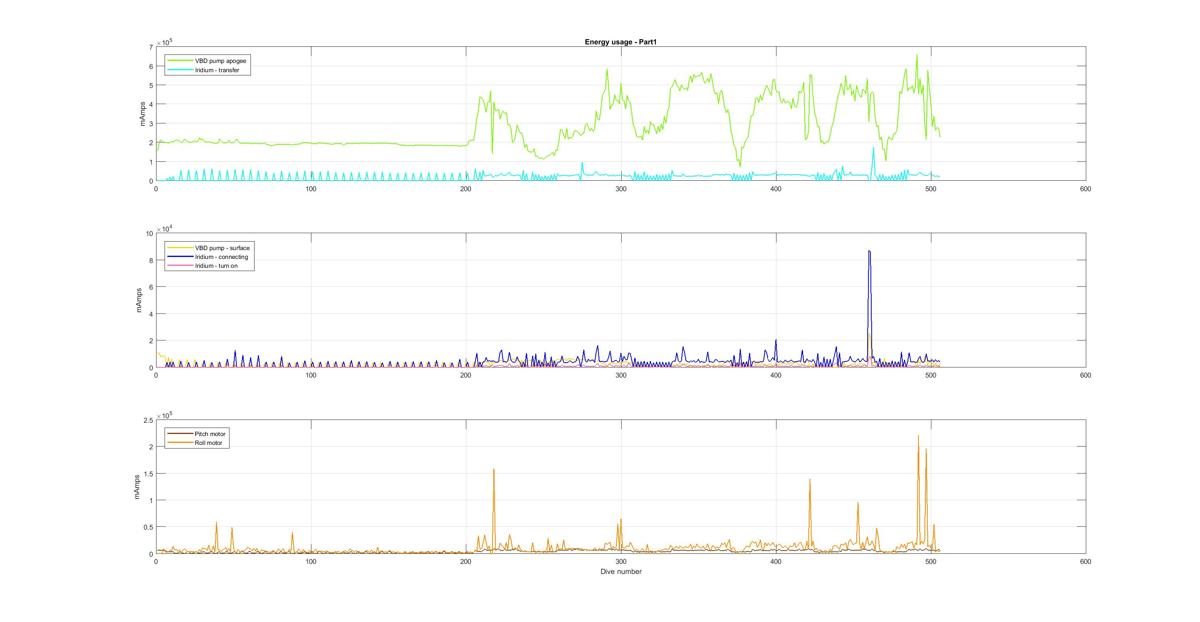
Task: Click the x-axis tick '400' under the middle plot
Action: (776, 375)
